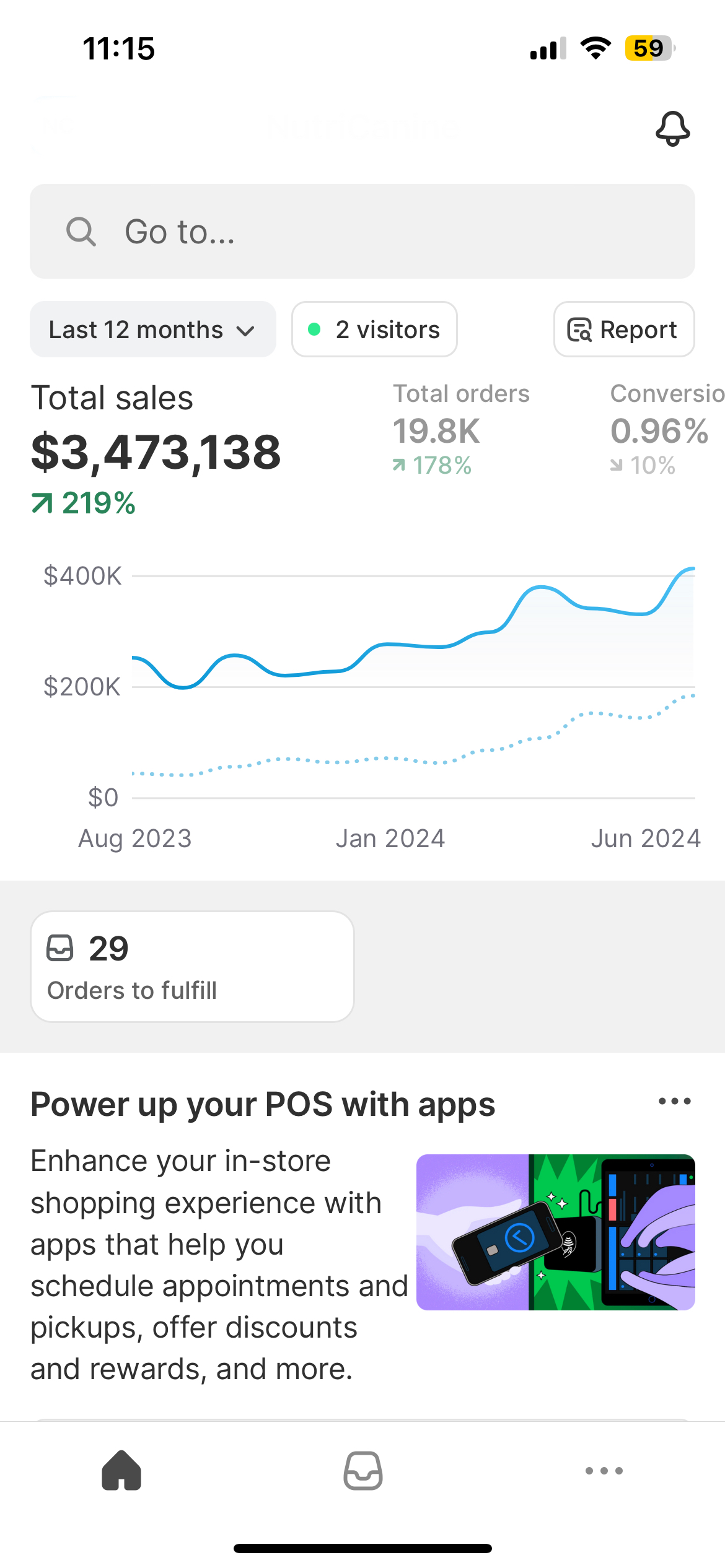
Task: Tap the search magnifier icon
Action: pos(81,232)
